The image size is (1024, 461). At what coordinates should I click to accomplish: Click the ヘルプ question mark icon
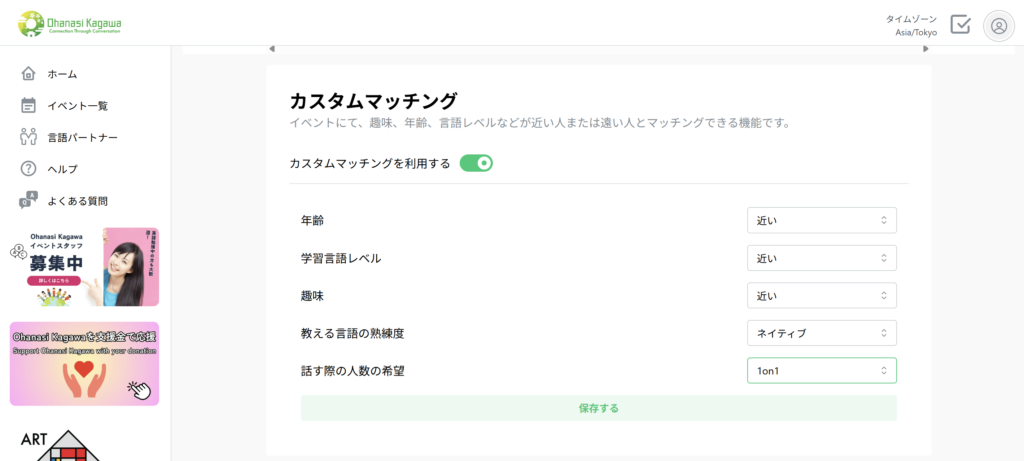click(29, 168)
